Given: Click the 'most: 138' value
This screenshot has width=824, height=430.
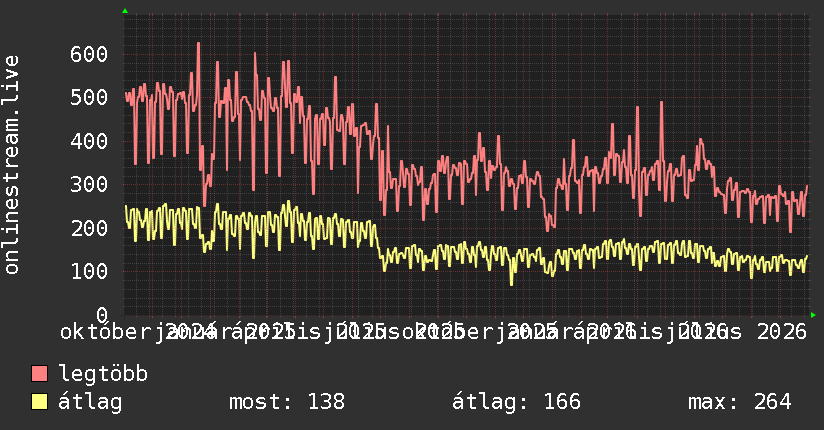Looking at the screenshot, I should (x=287, y=402).
